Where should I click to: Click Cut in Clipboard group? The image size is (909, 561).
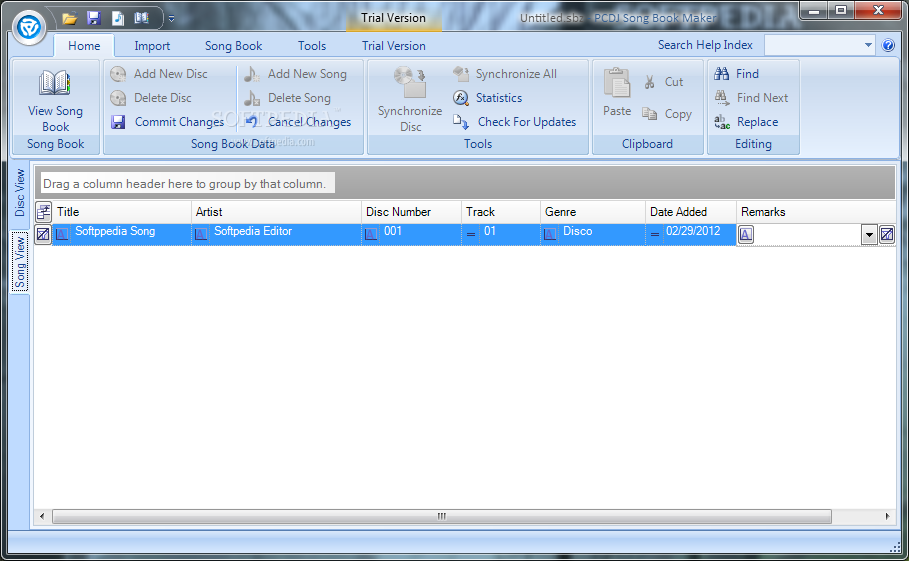[x=664, y=82]
